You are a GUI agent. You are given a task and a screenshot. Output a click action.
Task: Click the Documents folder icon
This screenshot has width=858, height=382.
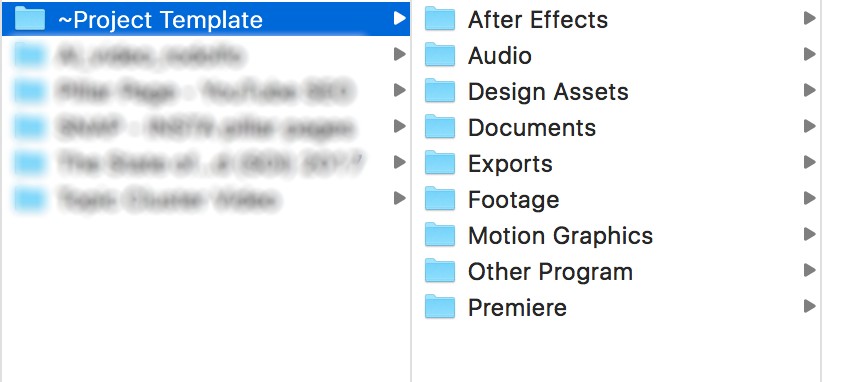pyautogui.click(x=440, y=127)
